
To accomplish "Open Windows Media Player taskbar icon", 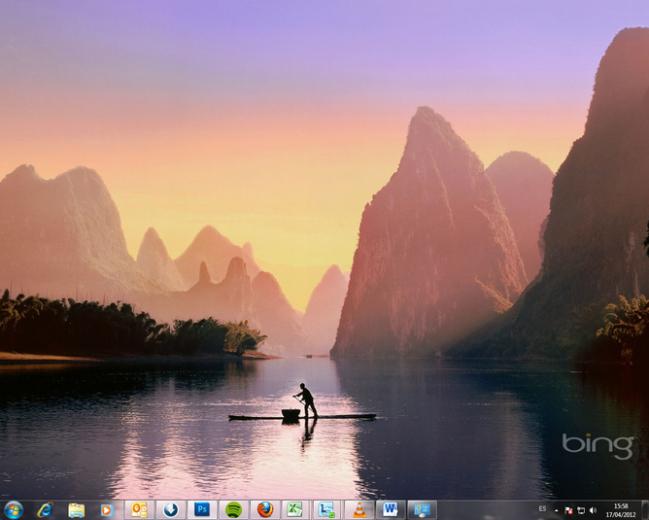I will tap(107, 510).
